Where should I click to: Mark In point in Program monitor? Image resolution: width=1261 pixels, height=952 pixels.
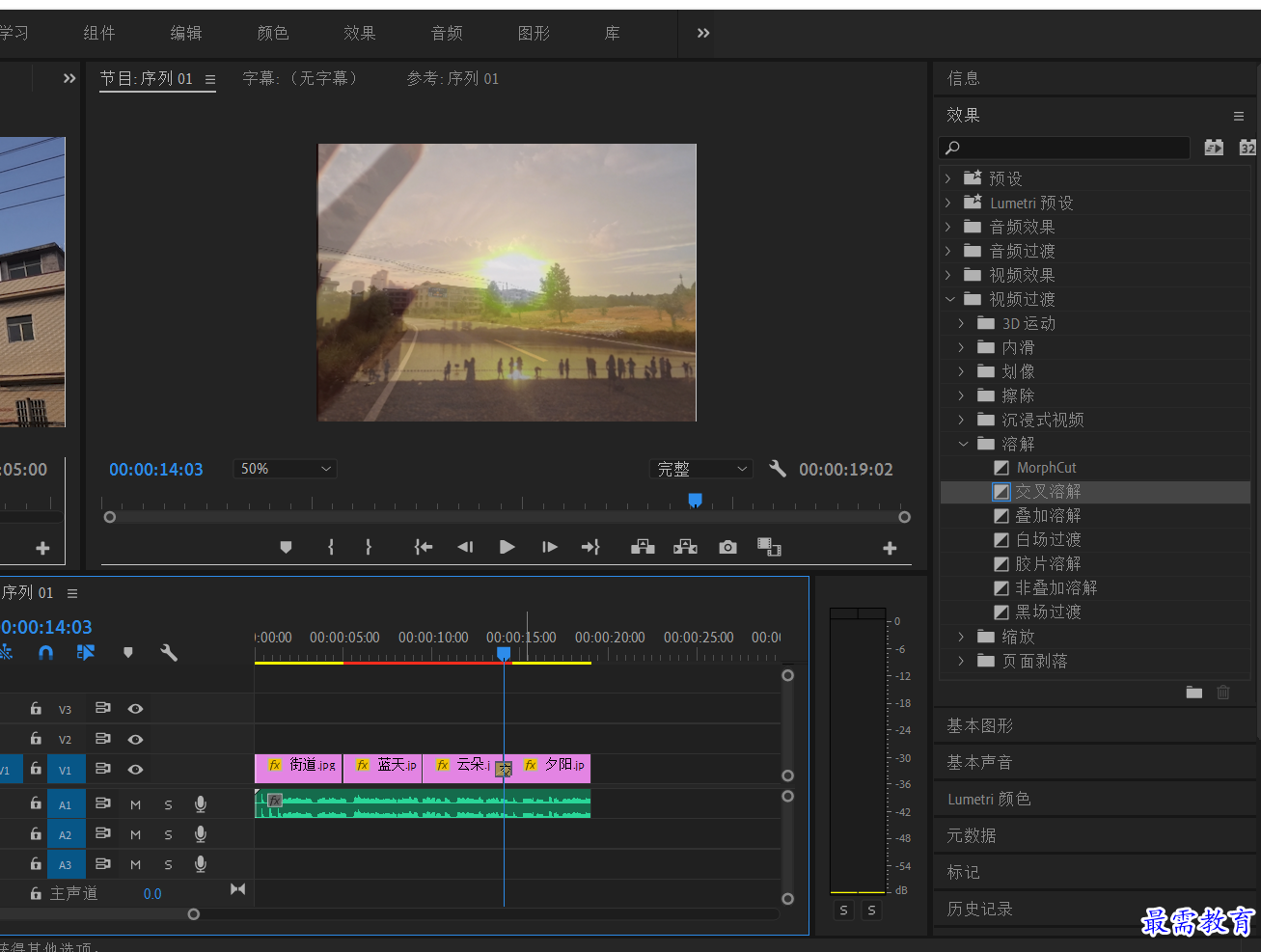point(331,547)
